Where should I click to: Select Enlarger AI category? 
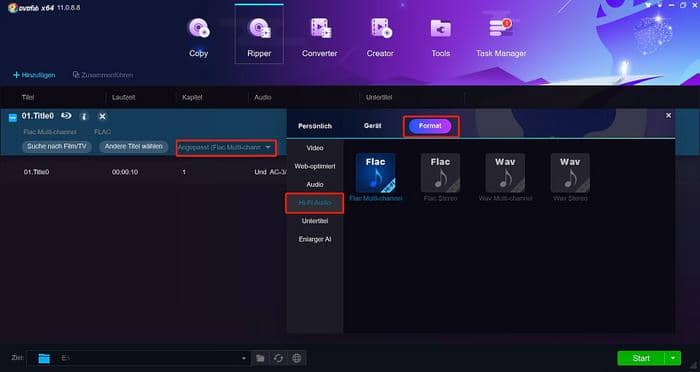(315, 239)
